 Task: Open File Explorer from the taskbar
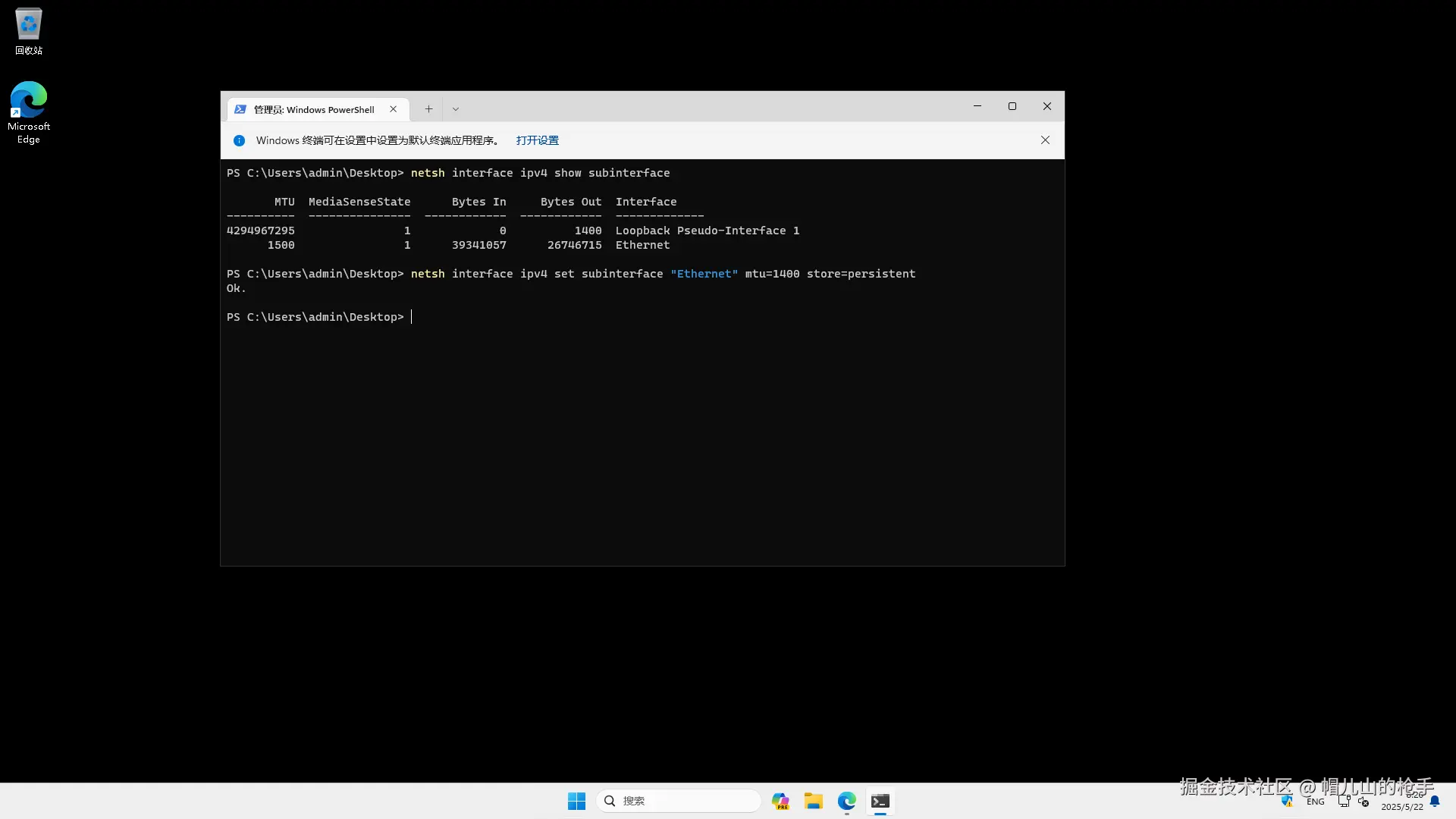click(814, 801)
